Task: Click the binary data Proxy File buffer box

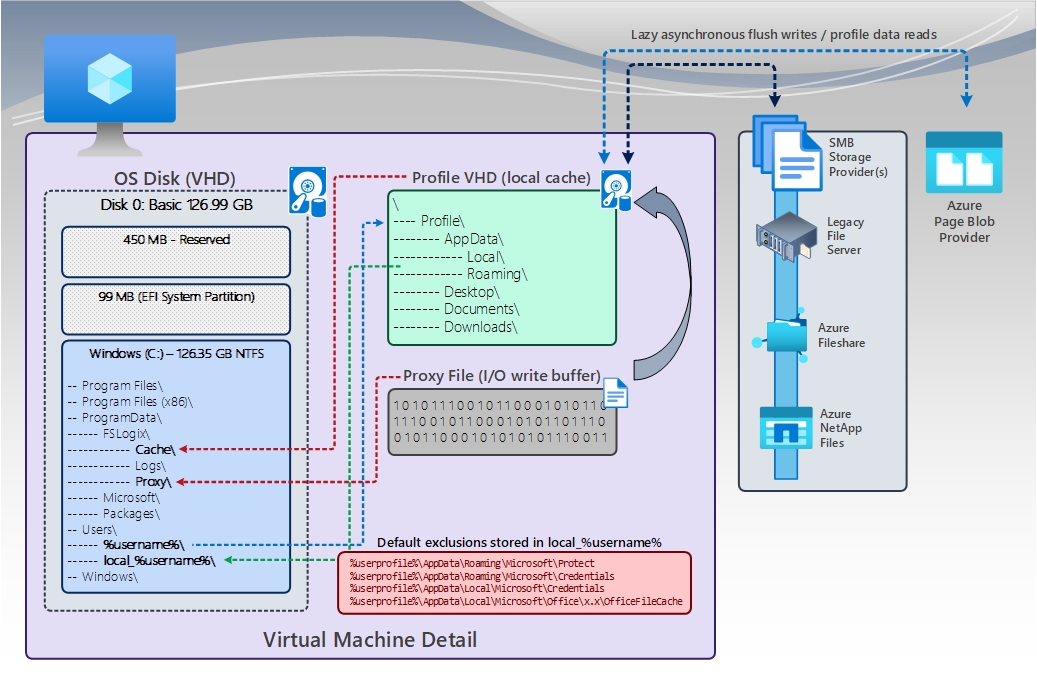Action: point(502,421)
